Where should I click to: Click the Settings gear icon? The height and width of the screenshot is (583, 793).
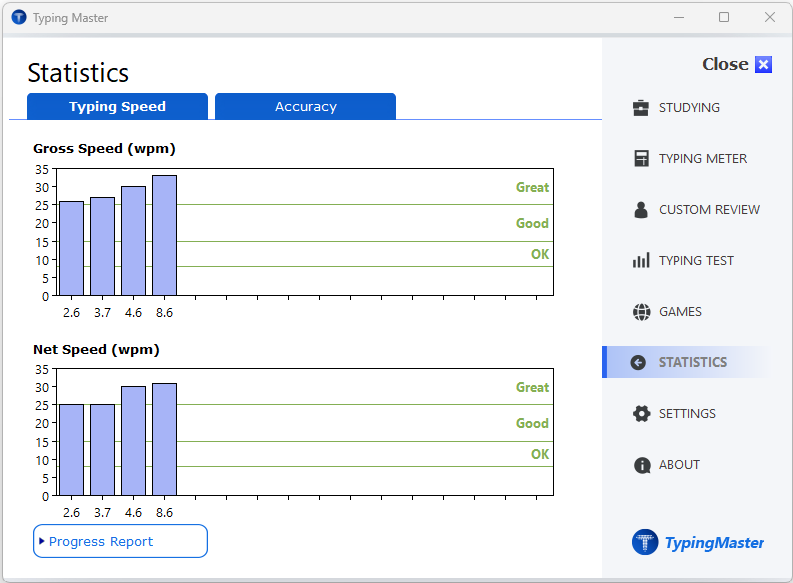point(641,414)
